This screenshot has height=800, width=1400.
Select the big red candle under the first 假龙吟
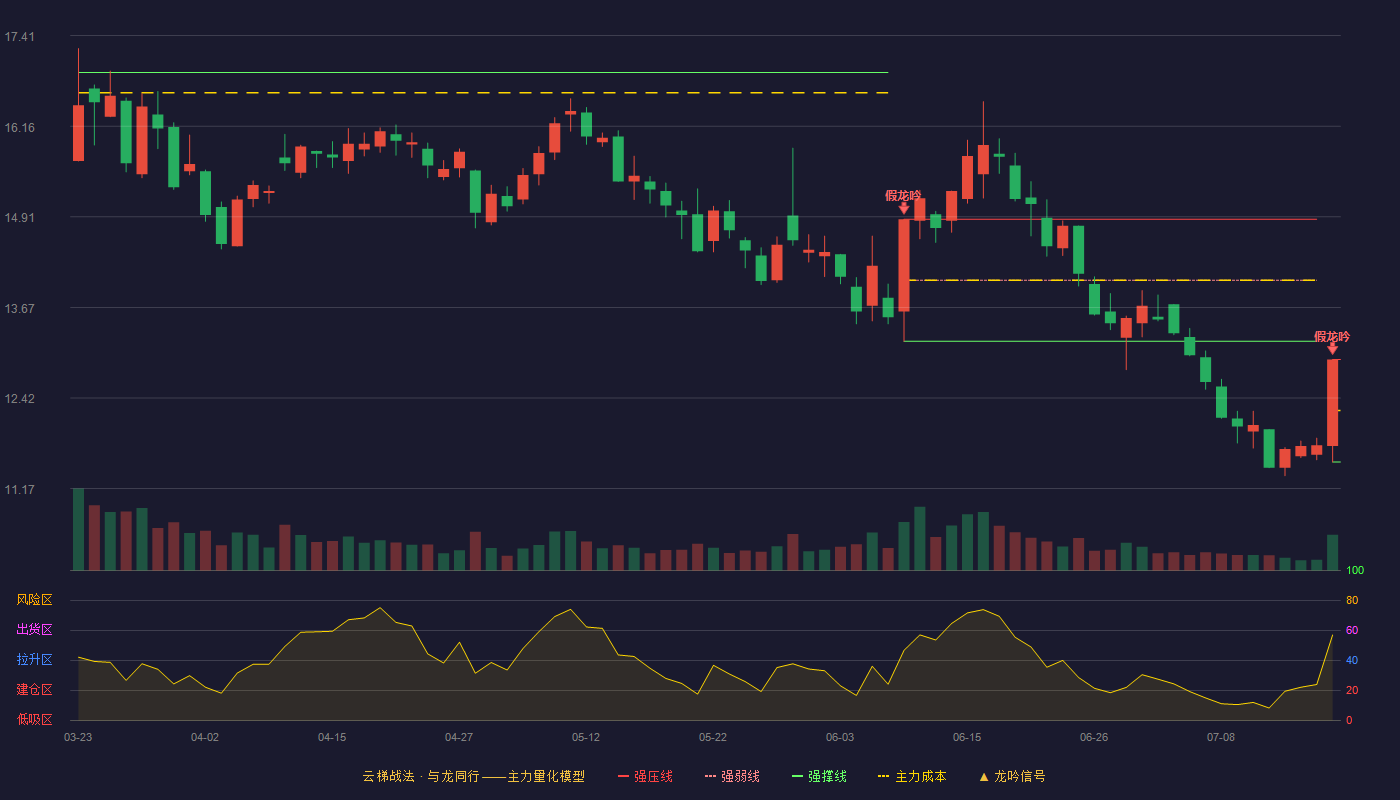pos(904,265)
